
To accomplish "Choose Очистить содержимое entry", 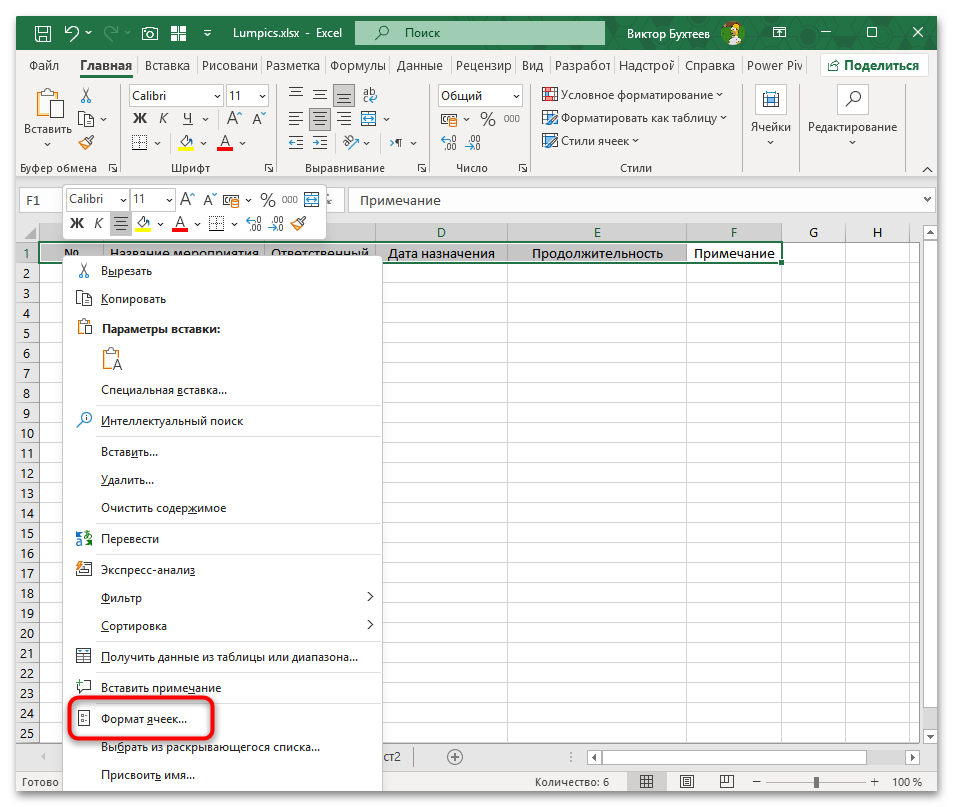I will (x=222, y=508).
